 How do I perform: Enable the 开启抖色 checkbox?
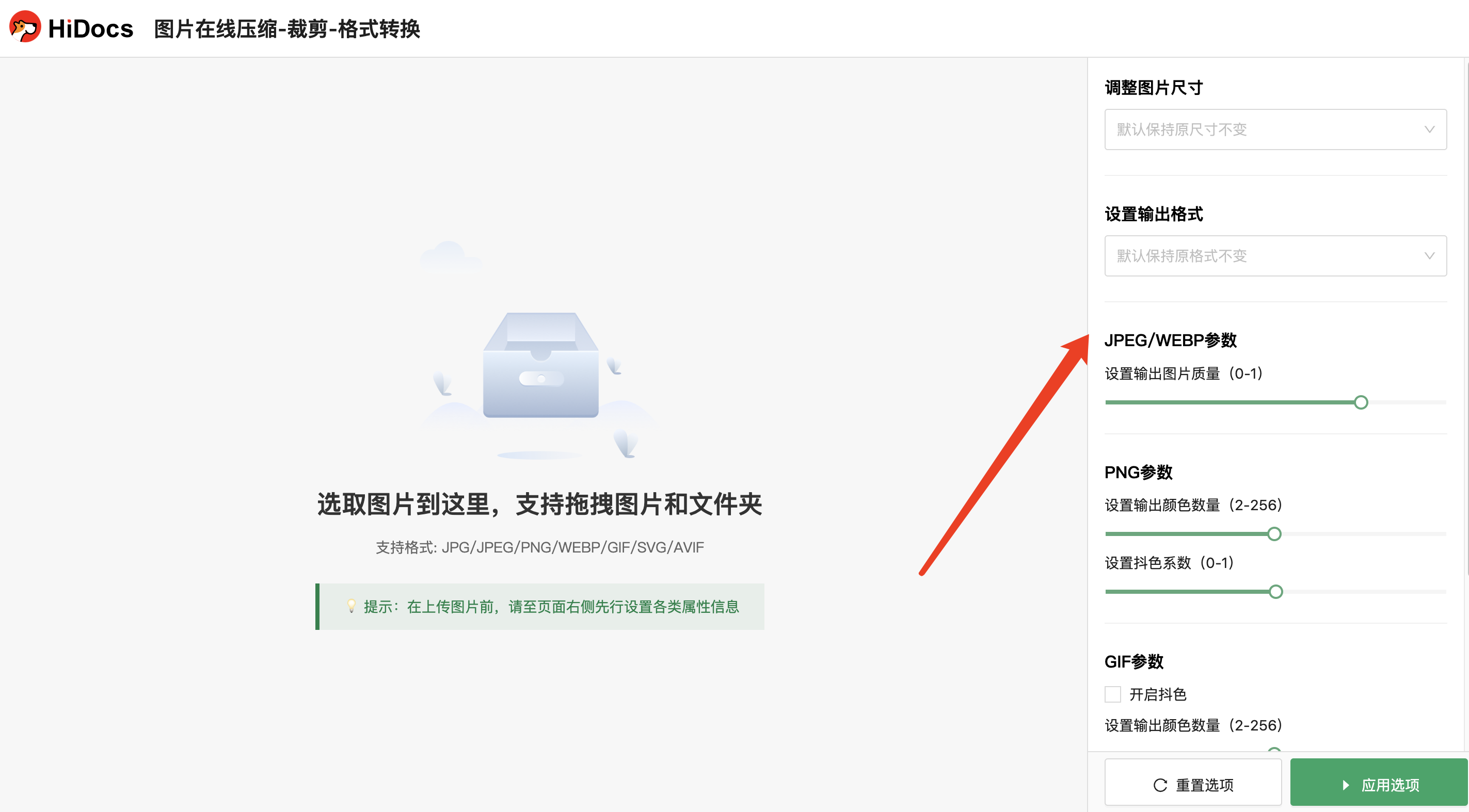pos(1112,694)
